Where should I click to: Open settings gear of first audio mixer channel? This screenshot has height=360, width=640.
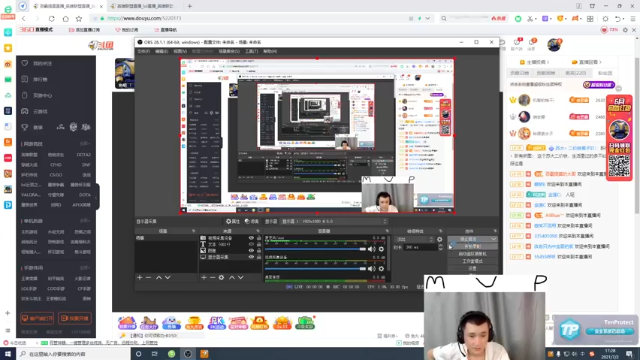tap(381, 249)
